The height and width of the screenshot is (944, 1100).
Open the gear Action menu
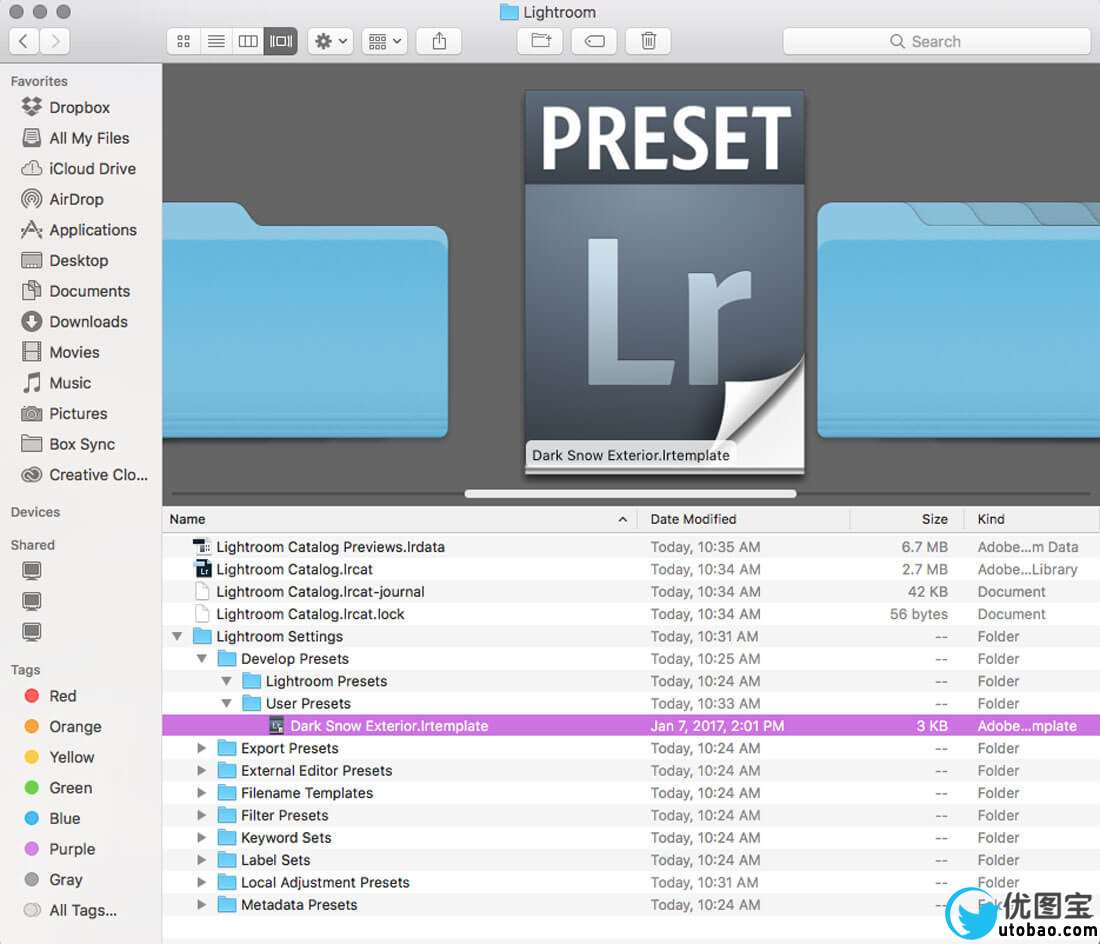pos(331,41)
